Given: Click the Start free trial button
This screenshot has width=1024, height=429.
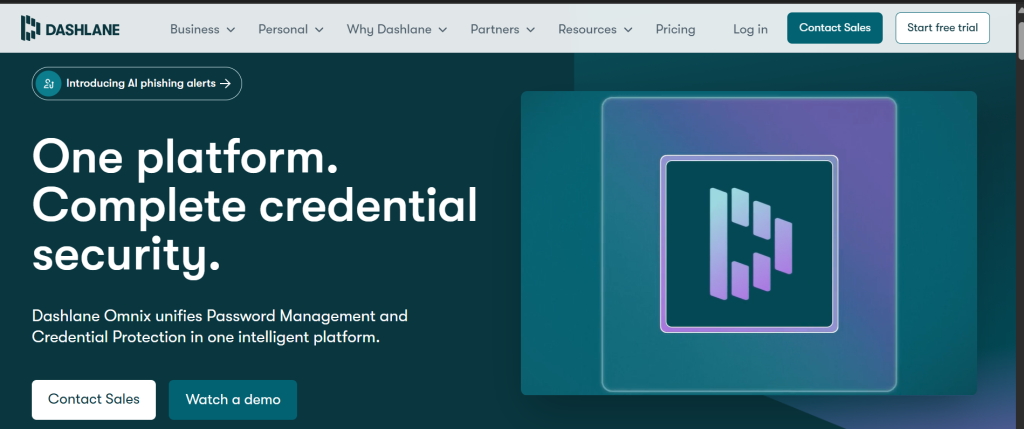Looking at the screenshot, I should (942, 28).
